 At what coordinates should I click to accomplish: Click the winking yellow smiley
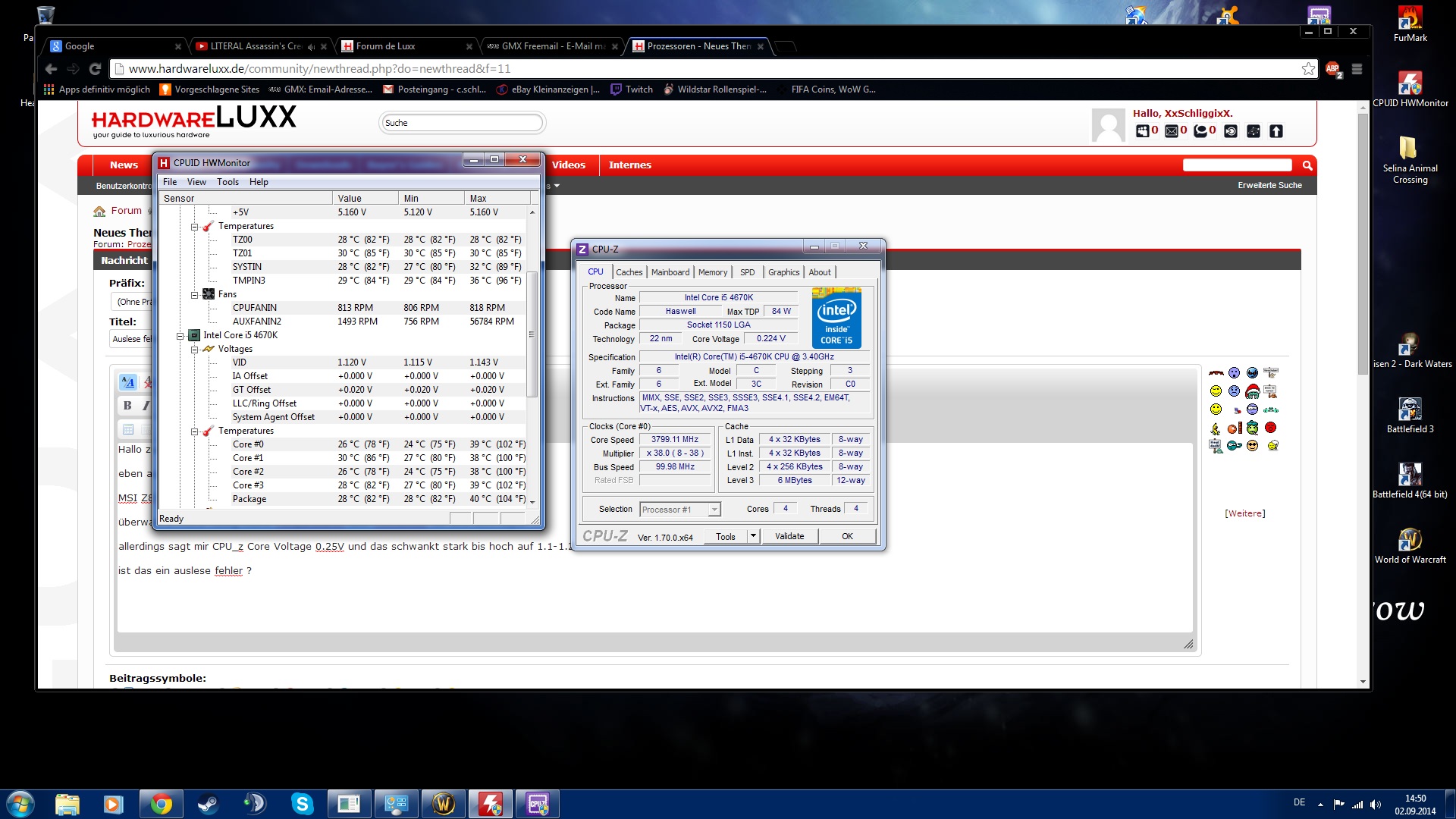[1216, 391]
